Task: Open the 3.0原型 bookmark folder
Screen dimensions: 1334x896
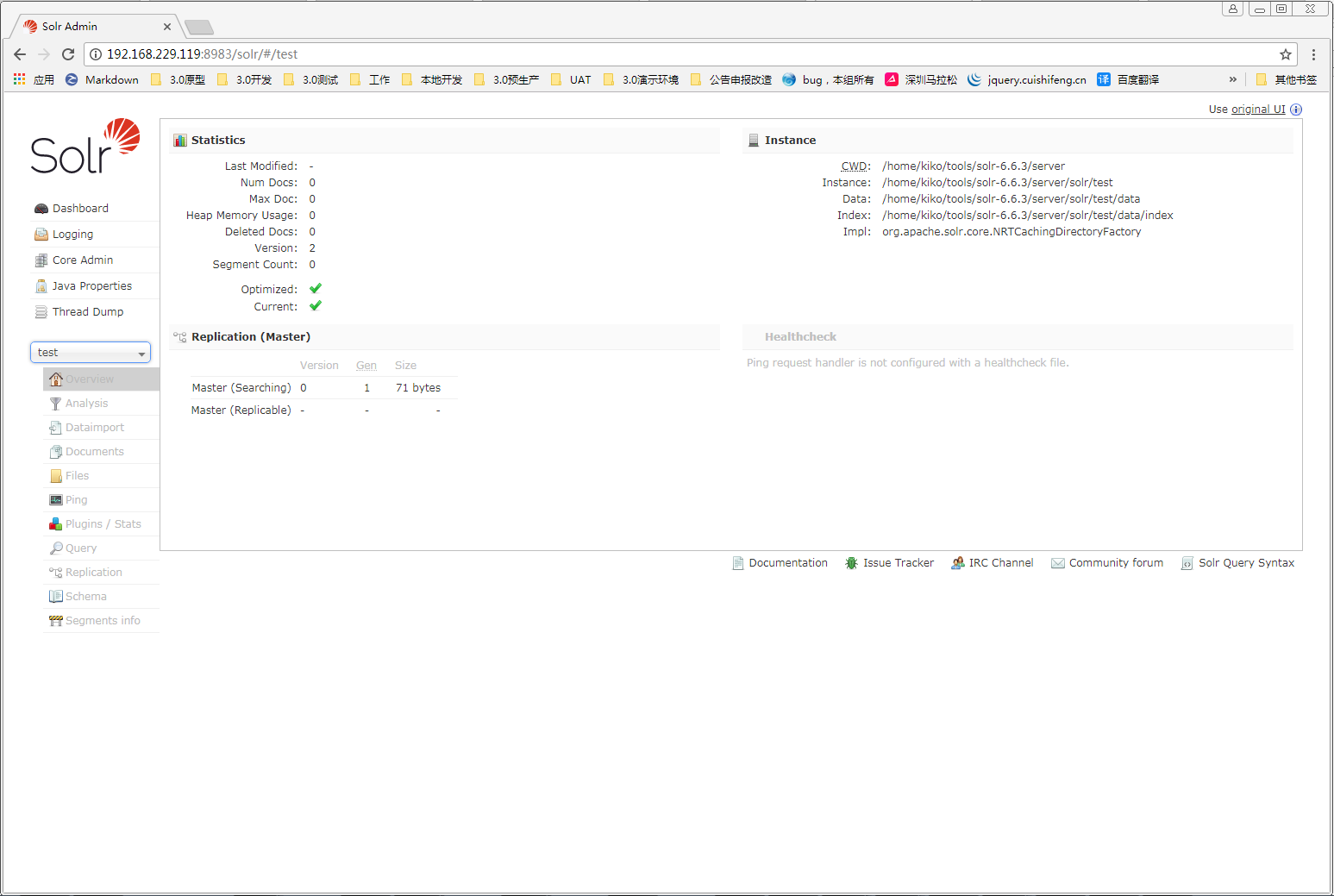Action: pyautogui.click(x=178, y=79)
